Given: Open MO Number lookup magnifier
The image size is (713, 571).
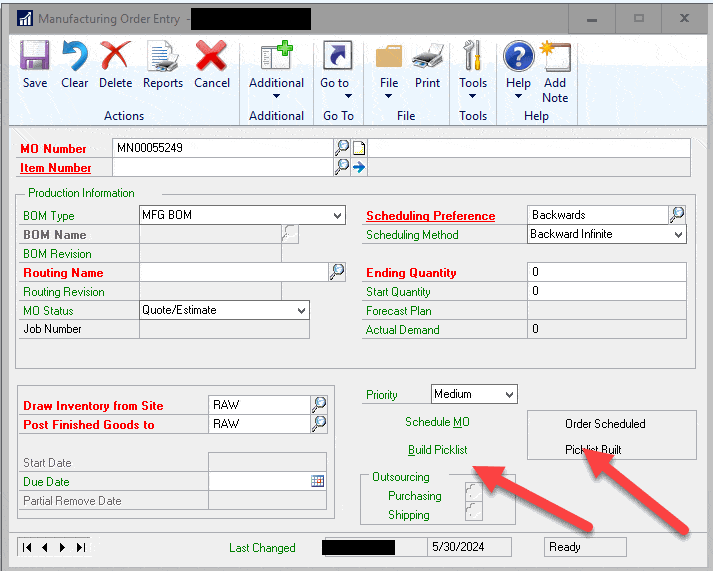Looking at the screenshot, I should coord(342,148).
